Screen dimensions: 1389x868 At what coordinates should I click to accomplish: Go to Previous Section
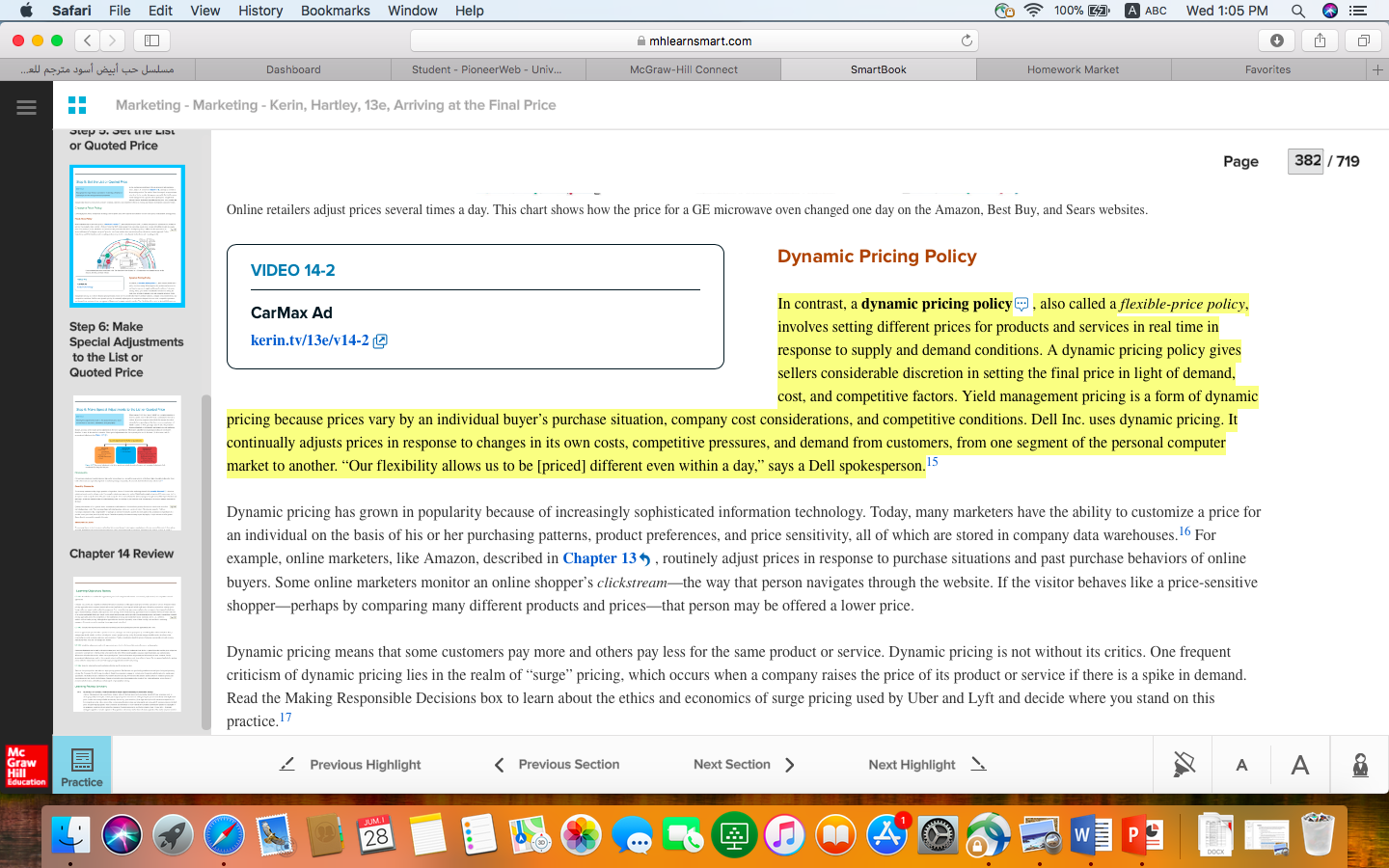[x=557, y=765]
